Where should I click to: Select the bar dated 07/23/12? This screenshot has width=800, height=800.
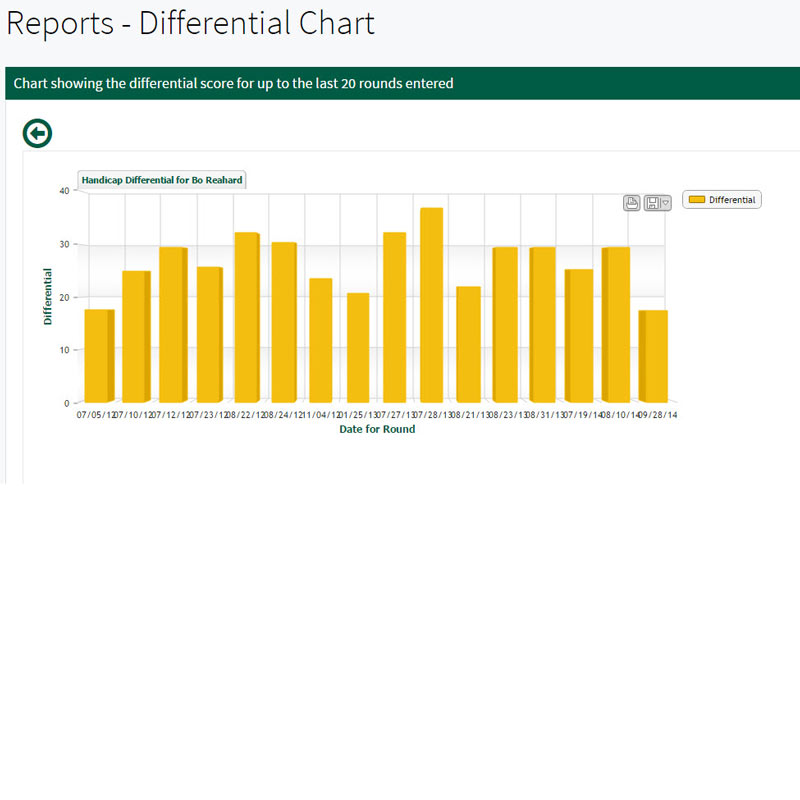pos(208,334)
